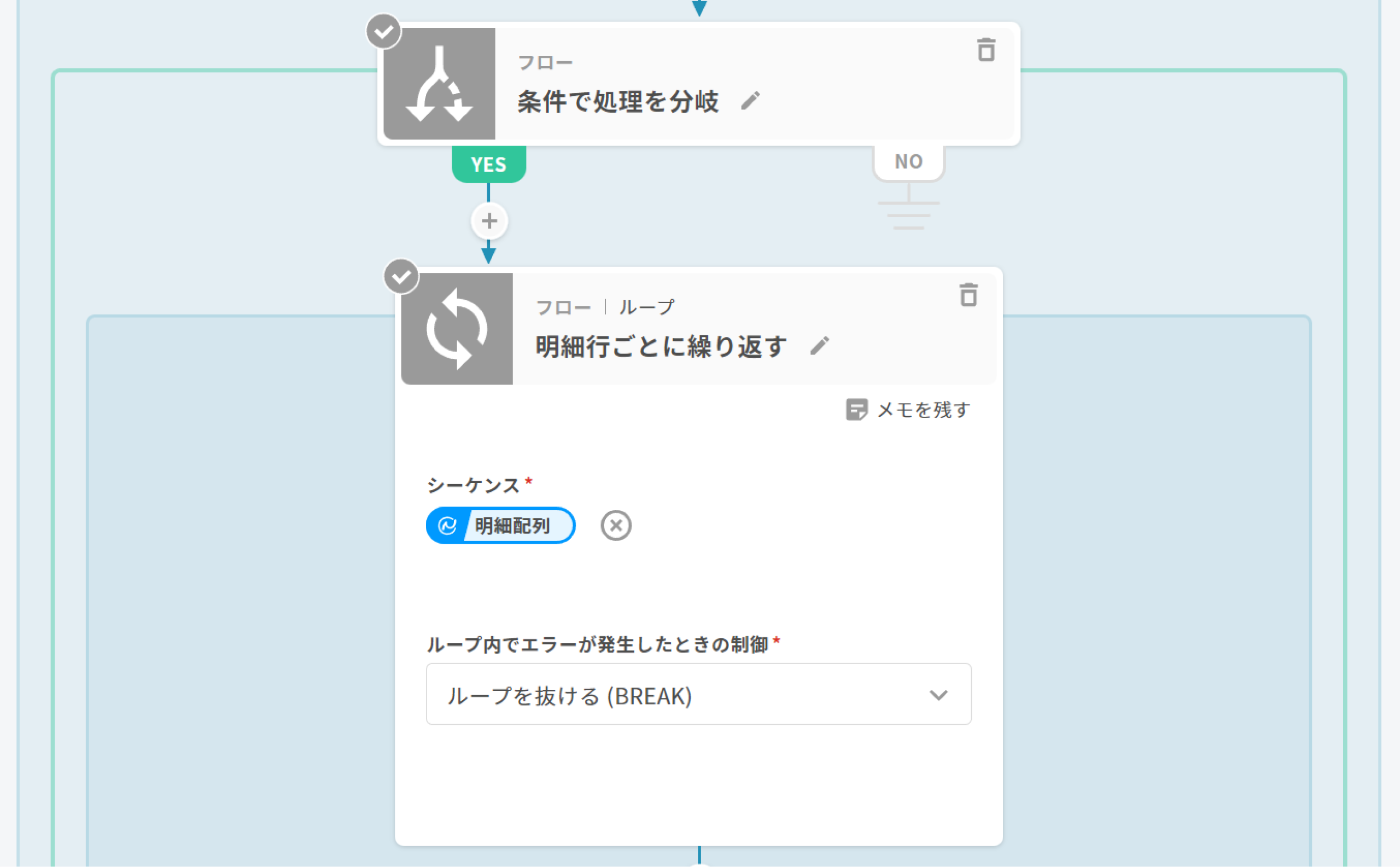The height and width of the screenshot is (867, 1400).
Task: Click the メモを残す link
Action: coord(923,409)
